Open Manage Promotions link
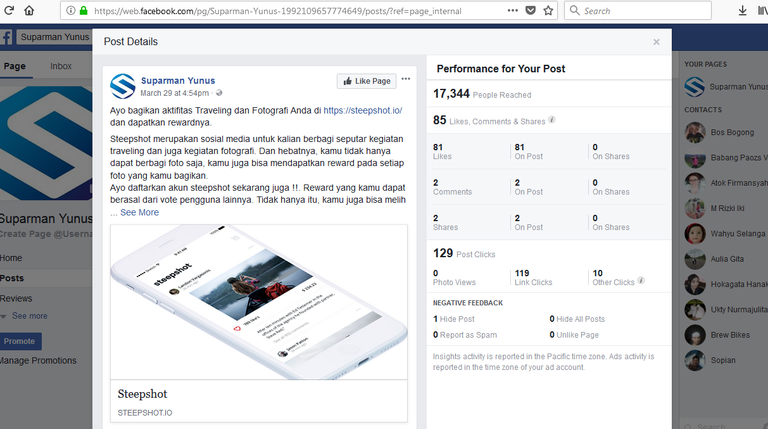This screenshot has width=768, height=429. tap(38, 360)
